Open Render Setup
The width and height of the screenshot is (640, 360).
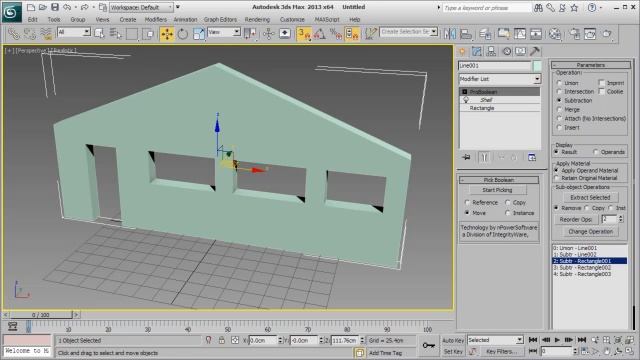(575, 34)
